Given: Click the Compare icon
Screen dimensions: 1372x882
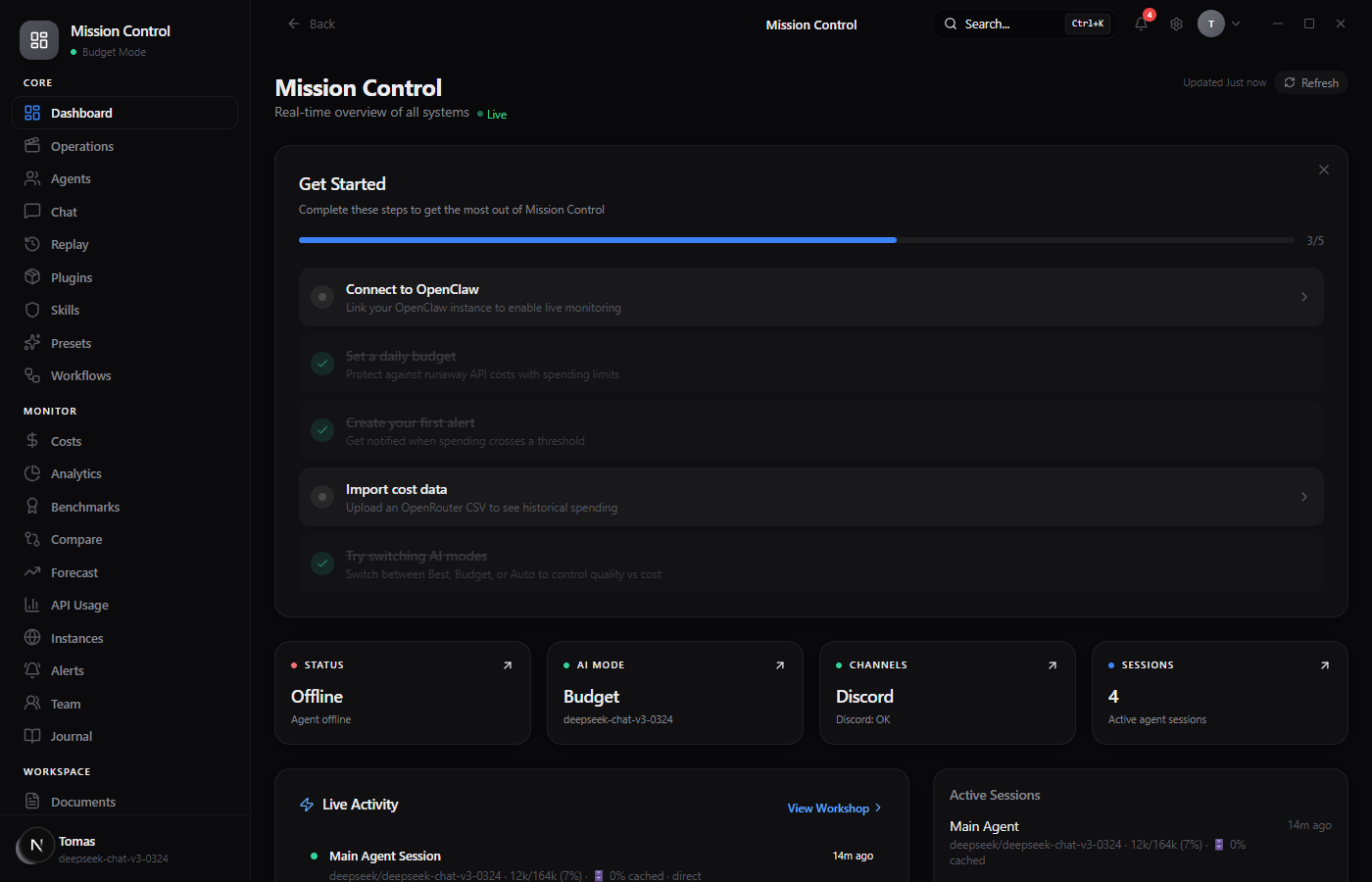Looking at the screenshot, I should pyautogui.click(x=32, y=539).
